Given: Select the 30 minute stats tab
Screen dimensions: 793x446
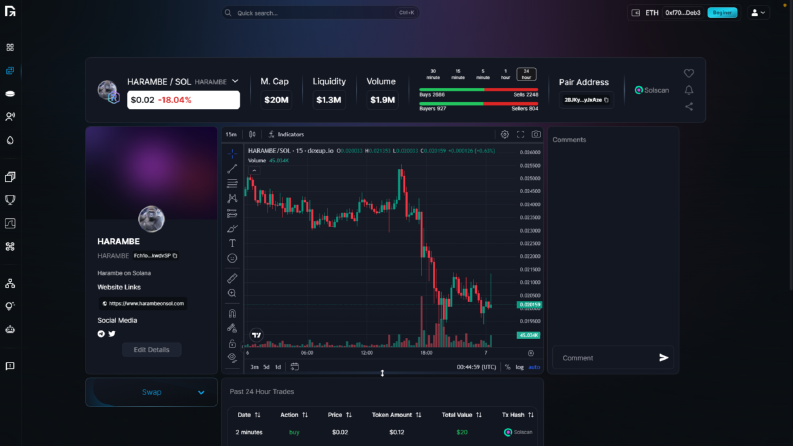Looking at the screenshot, I should (x=433, y=74).
